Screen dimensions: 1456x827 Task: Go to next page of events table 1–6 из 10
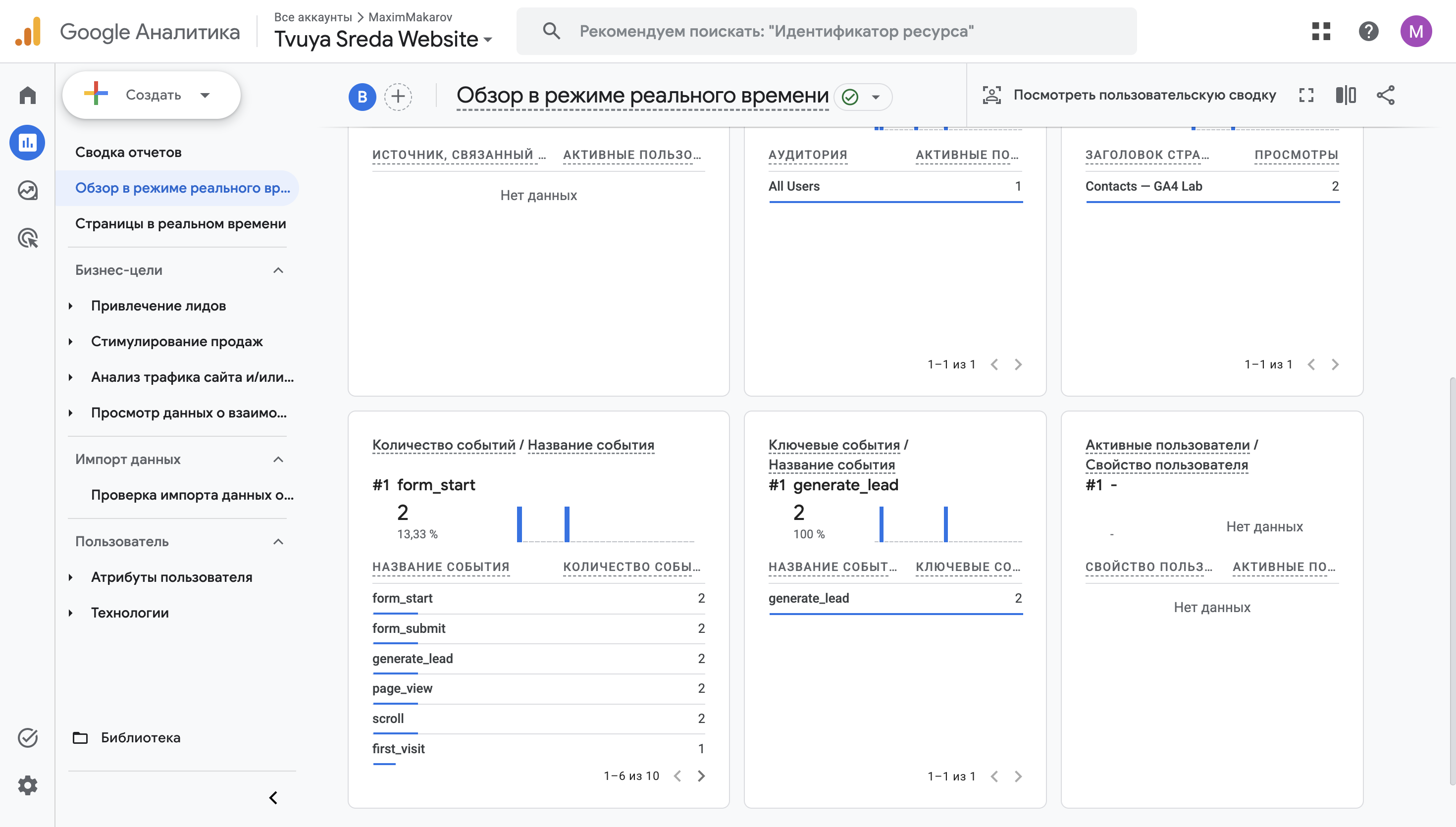click(701, 776)
